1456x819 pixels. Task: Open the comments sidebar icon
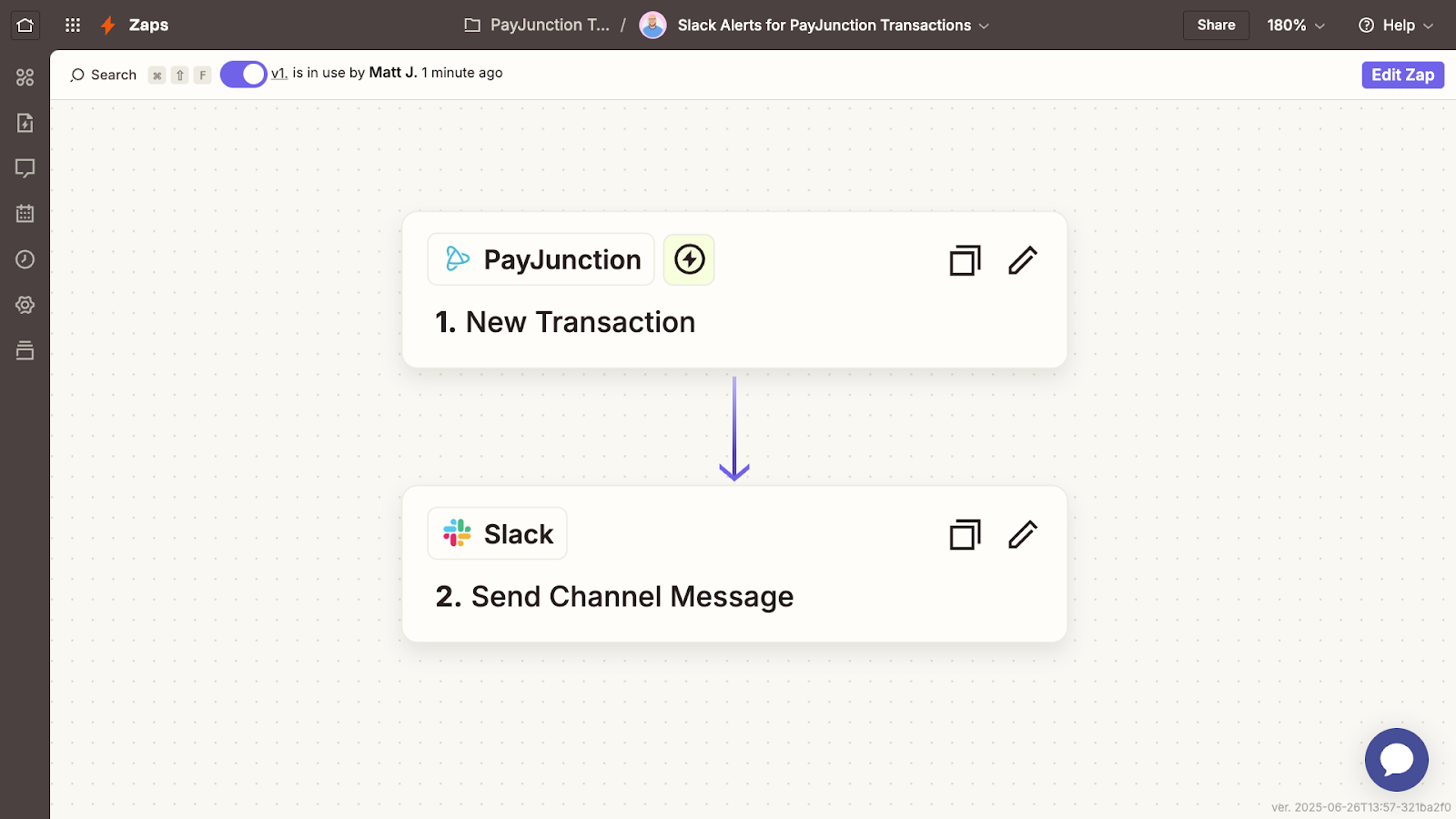25,168
